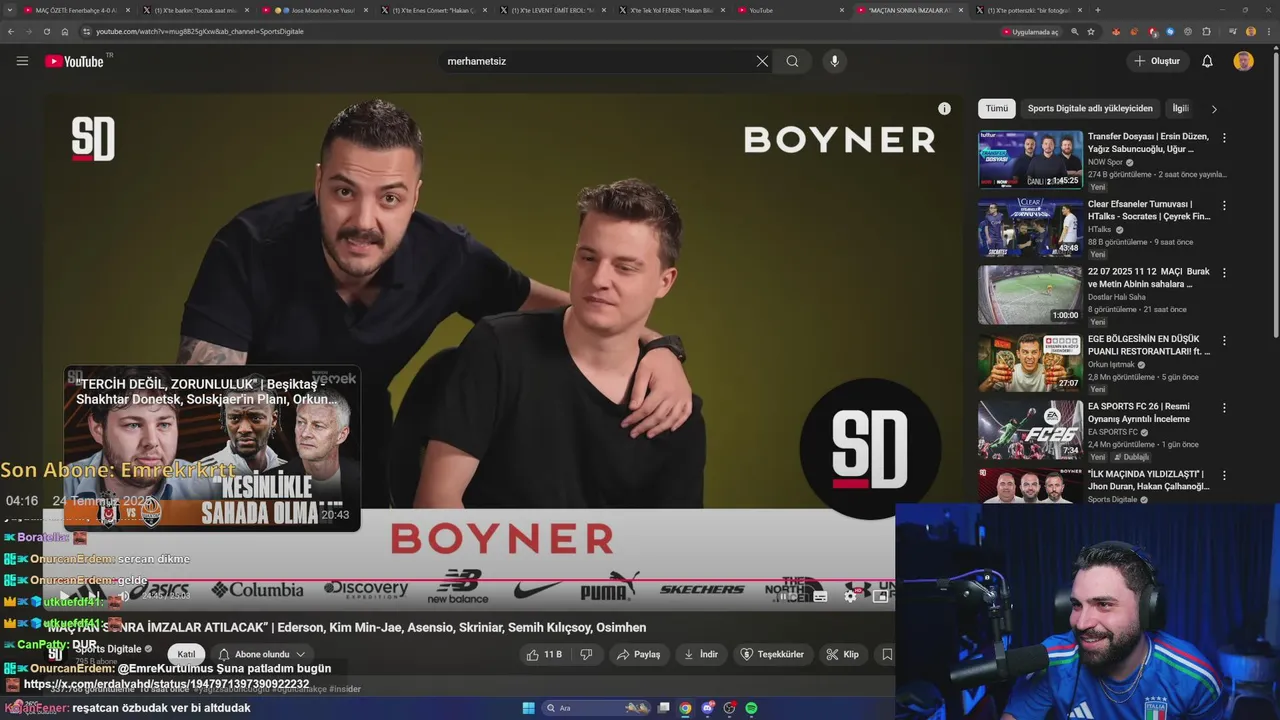Open Google Chrome from taskbar
This screenshot has width=1280, height=720.
point(685,708)
